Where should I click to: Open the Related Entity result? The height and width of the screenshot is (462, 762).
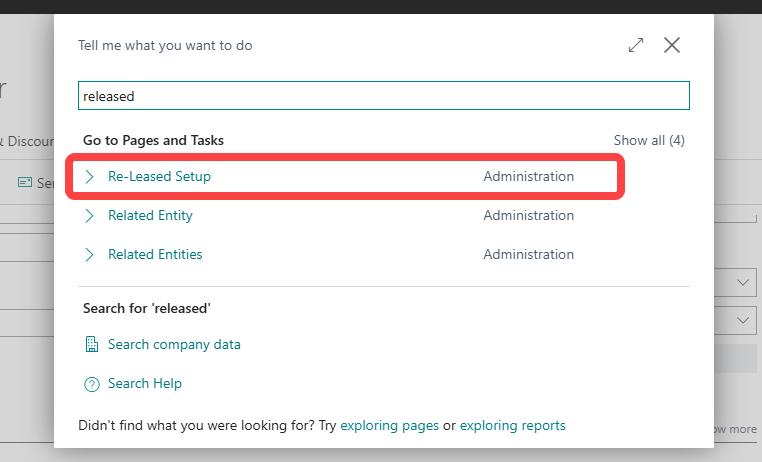150,216
